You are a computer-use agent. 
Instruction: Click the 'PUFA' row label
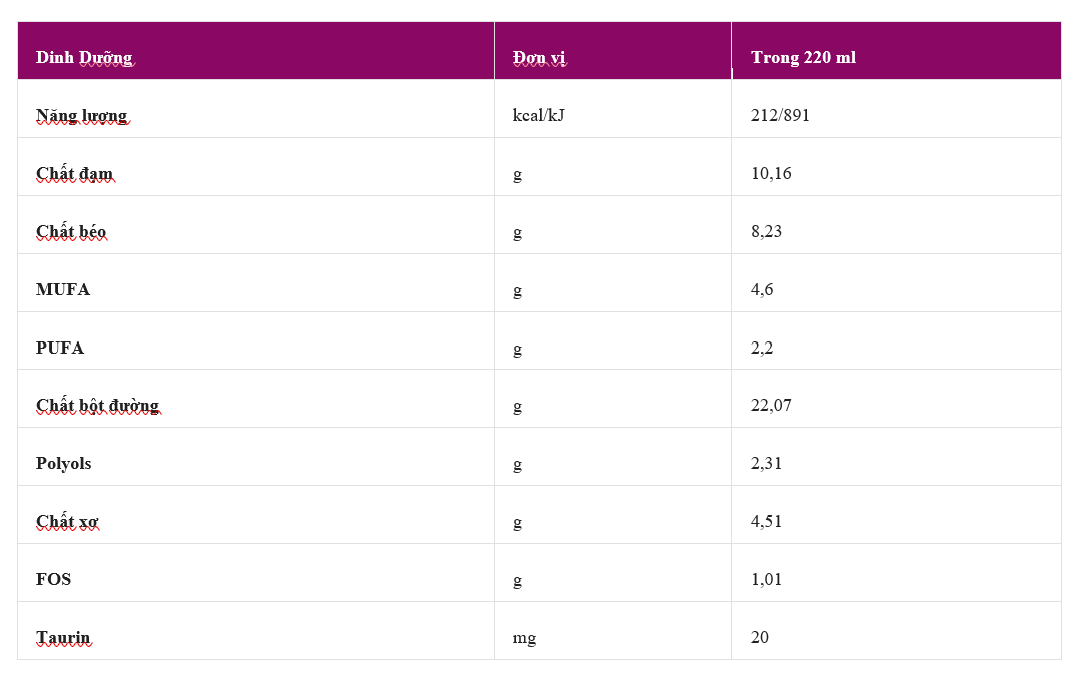click(x=60, y=348)
